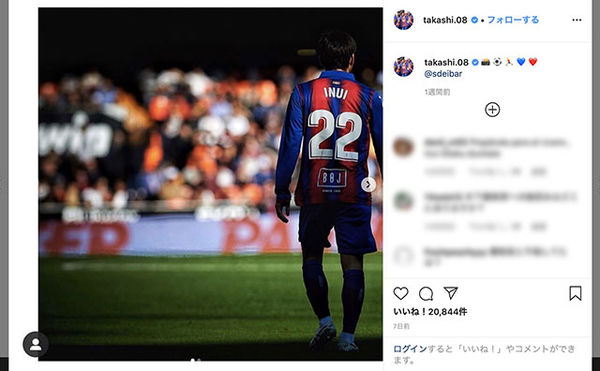Viewport: 600px width, 371px height.
Task: Open takashi.08 profile picture in header
Action: coord(403,20)
